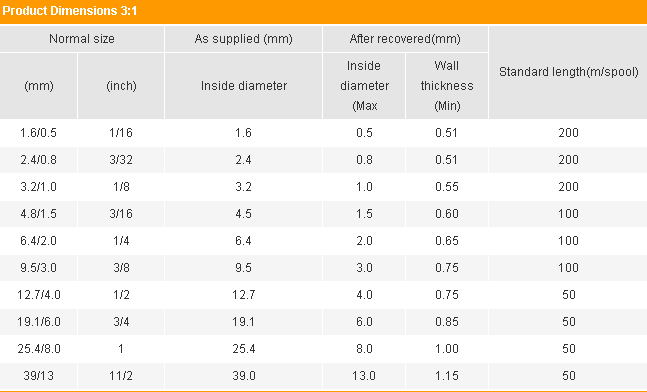Click the 25.4/8.0 size cell
The height and width of the screenshot is (392, 647).
[38, 349]
